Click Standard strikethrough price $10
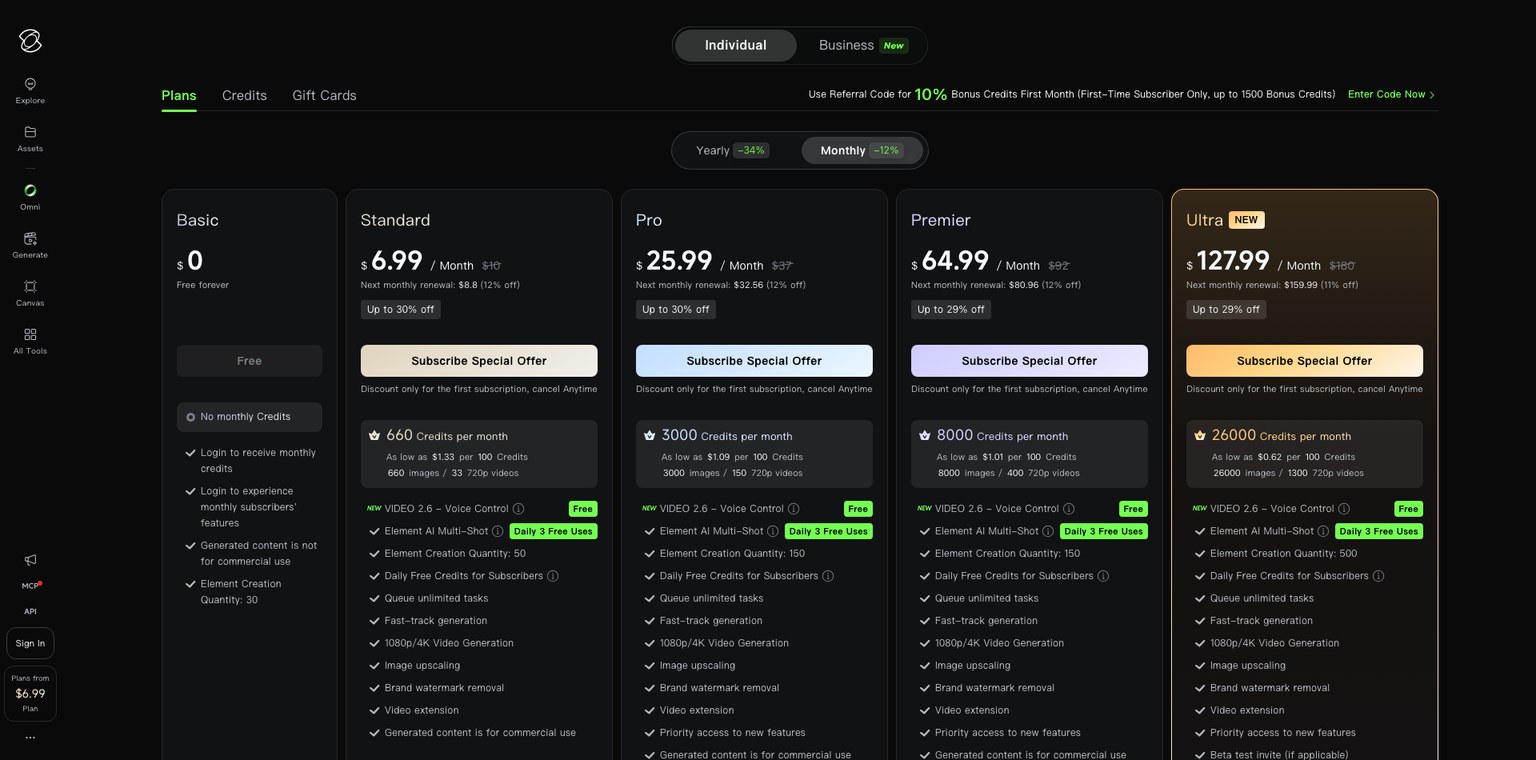The width and height of the screenshot is (1536, 760). 491,266
